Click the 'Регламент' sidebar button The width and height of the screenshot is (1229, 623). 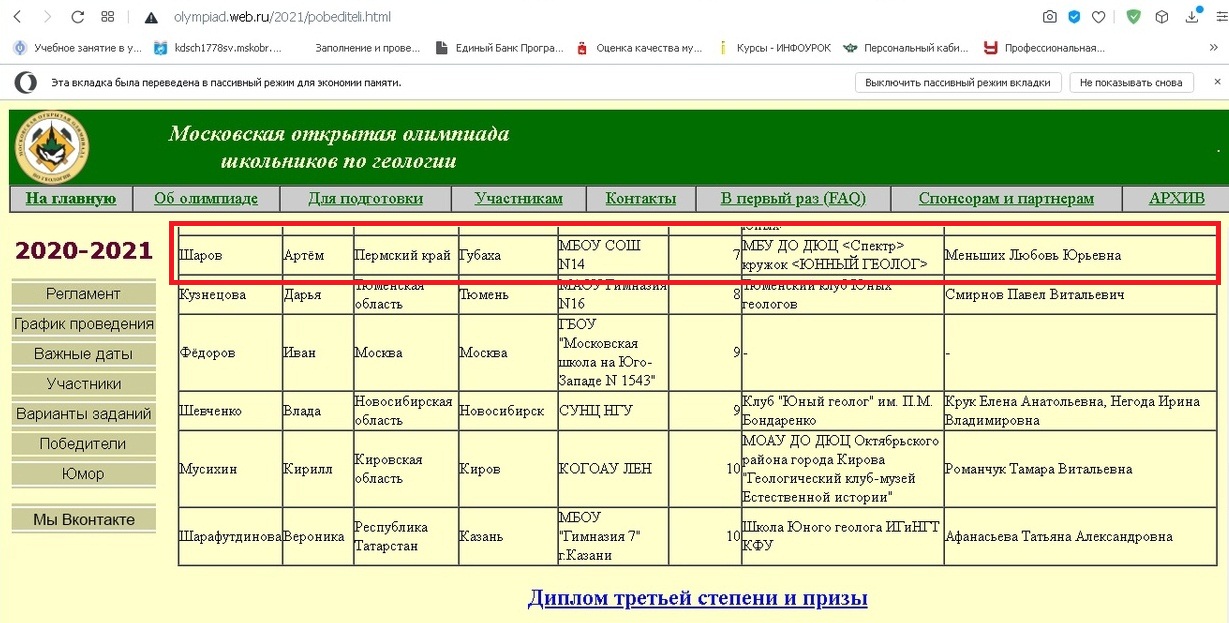click(x=83, y=294)
